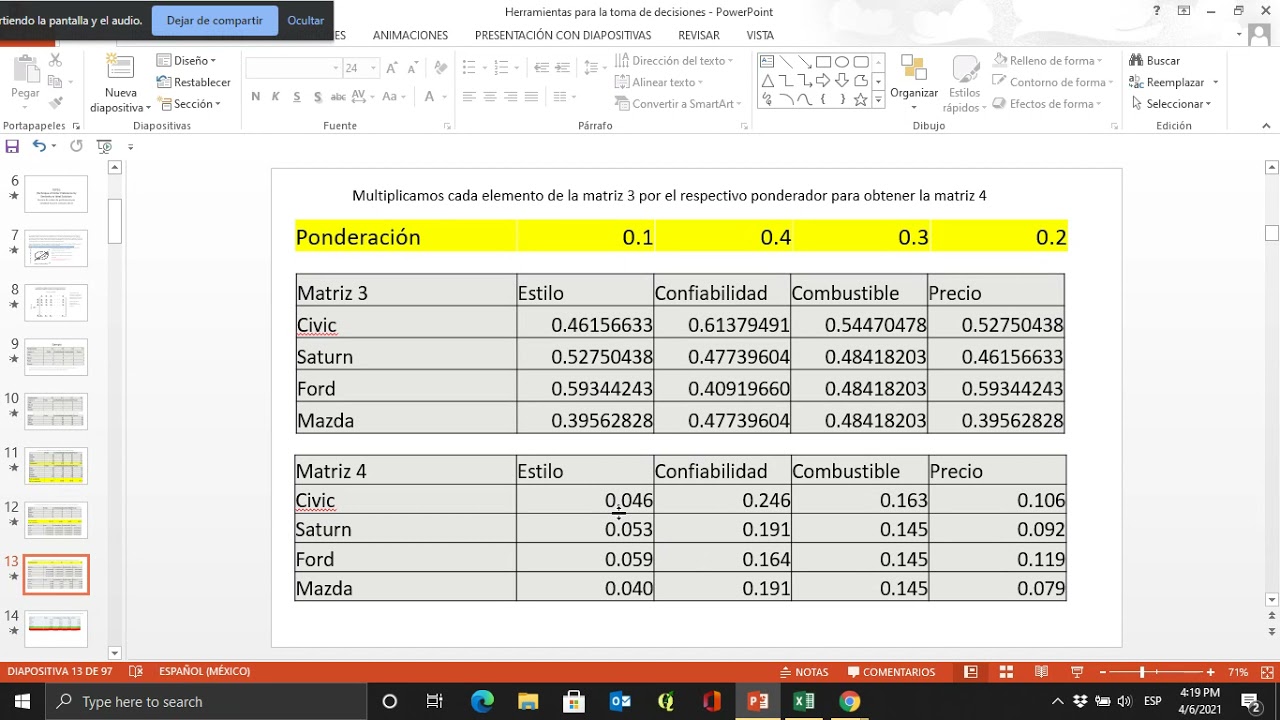The width and height of the screenshot is (1280, 720).
Task: Open the Sección dropdown
Action: [x=189, y=104]
